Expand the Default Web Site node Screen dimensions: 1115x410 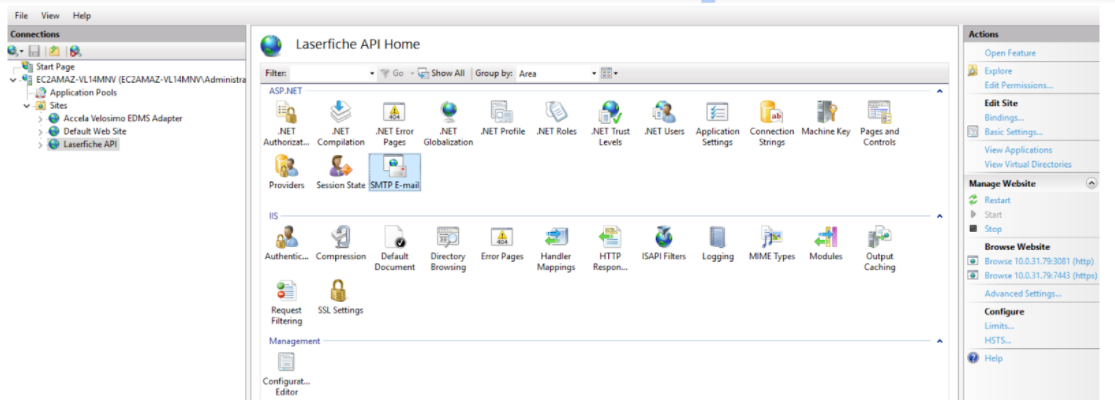(41, 131)
